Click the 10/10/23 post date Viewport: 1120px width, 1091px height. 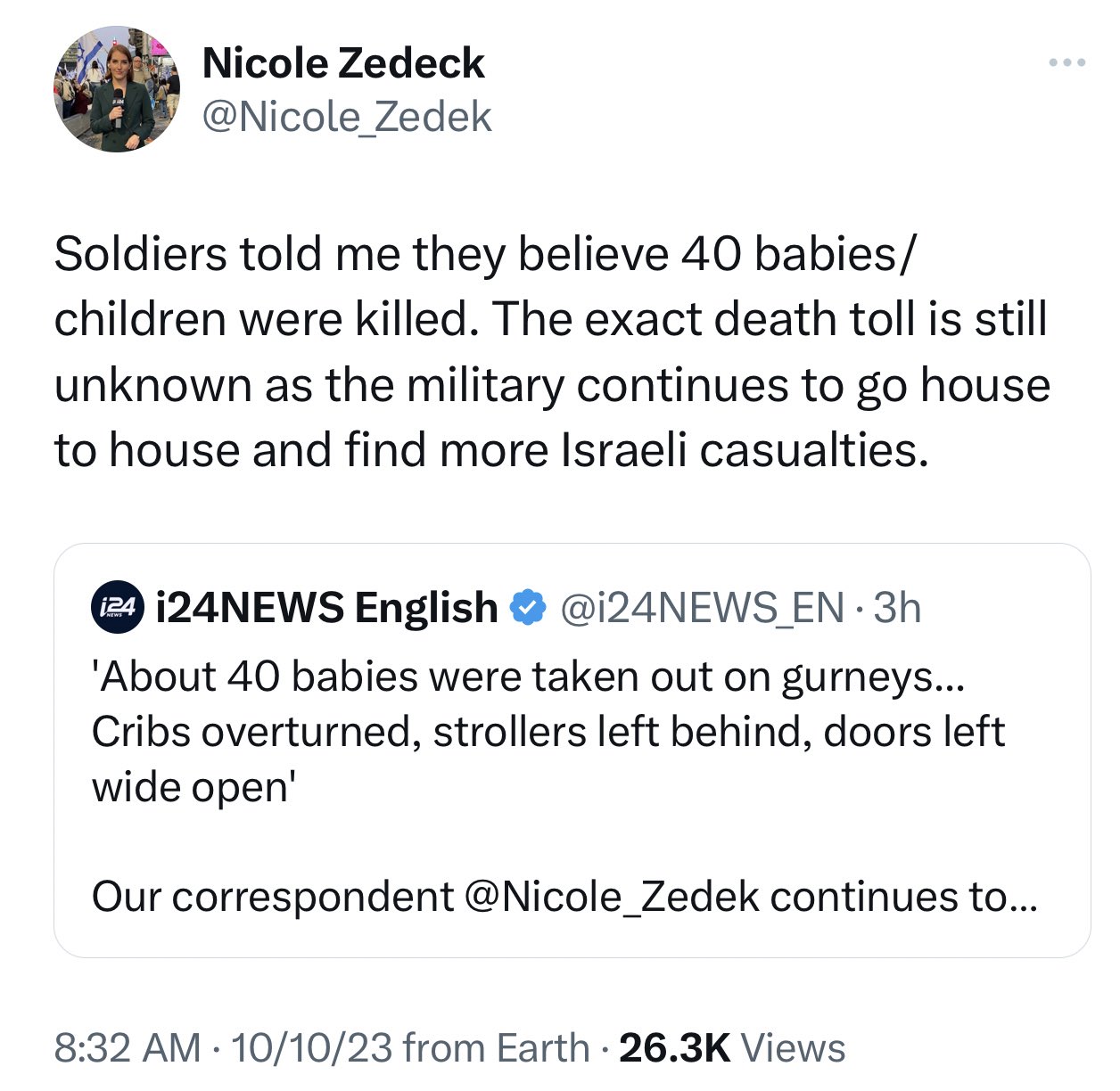[310, 1048]
